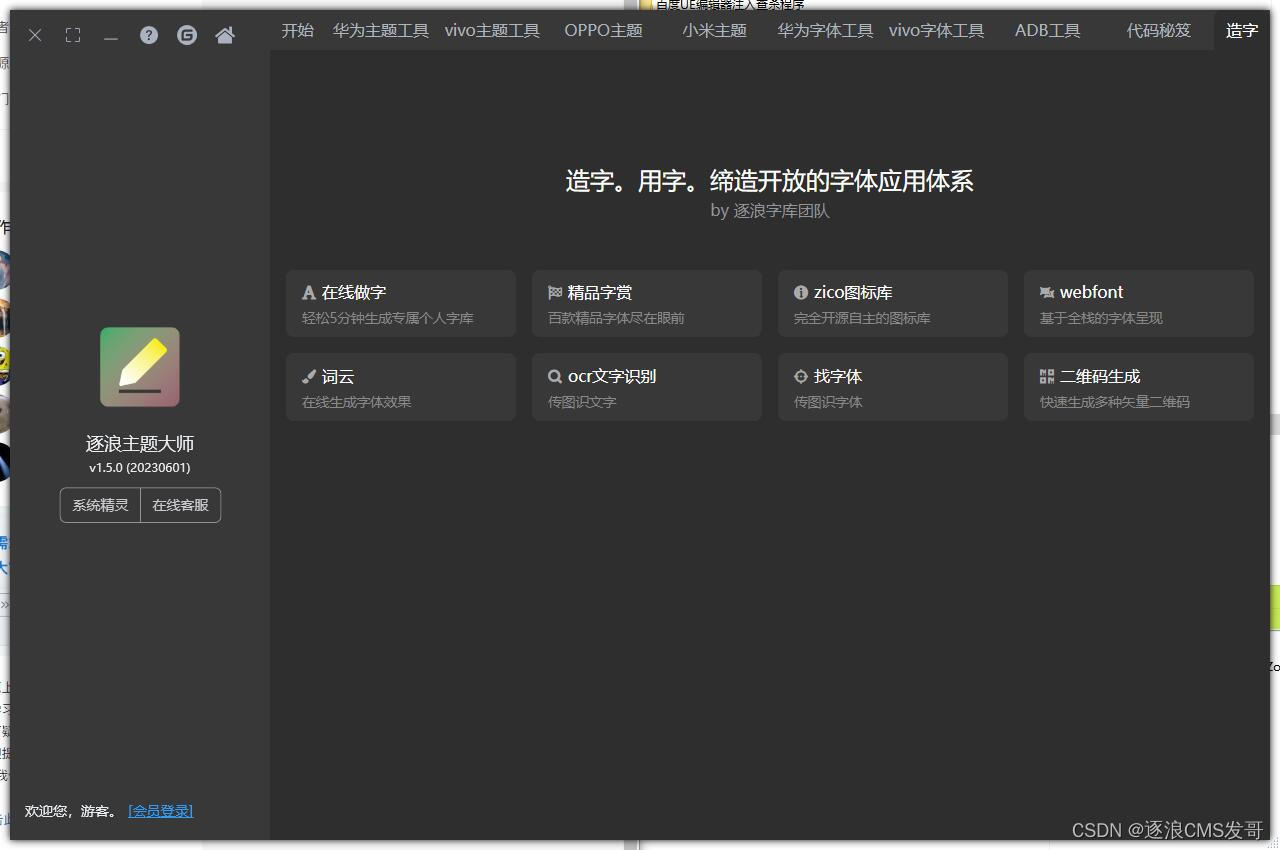Open the zico图标库 card title
1280x850 pixels.
(853, 293)
